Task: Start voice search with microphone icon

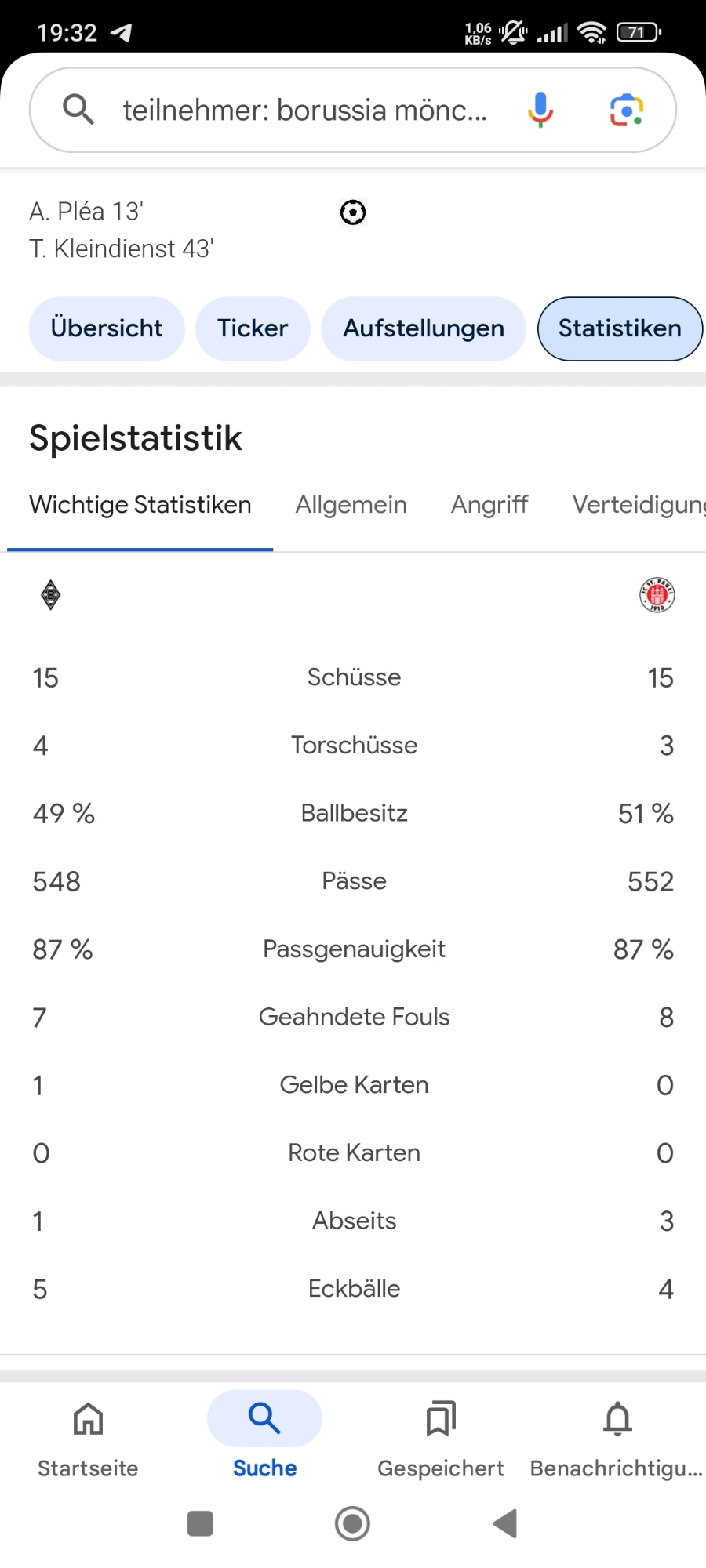Action: click(540, 110)
